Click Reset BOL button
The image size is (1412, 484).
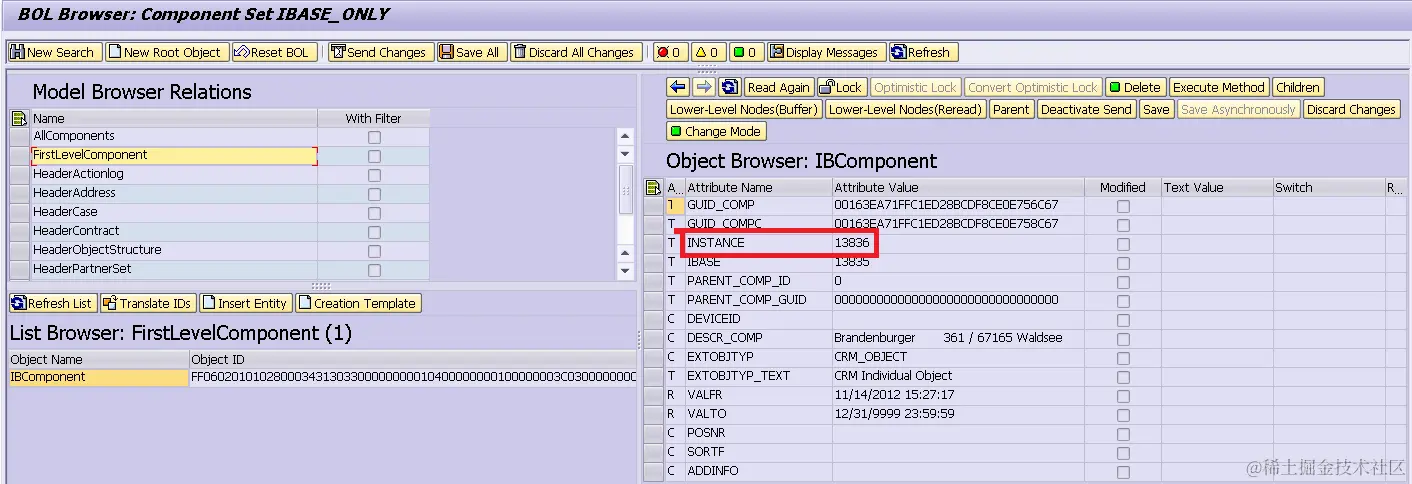pyautogui.click(x=274, y=52)
